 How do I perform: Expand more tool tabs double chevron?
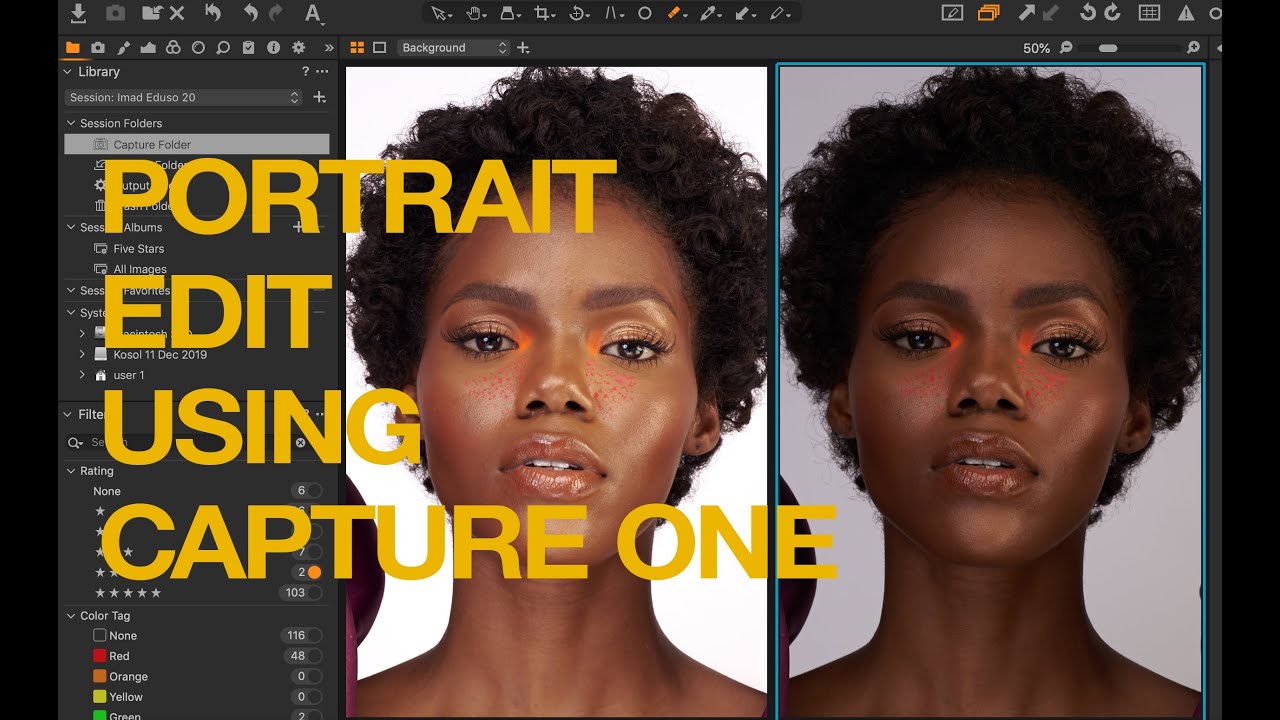click(x=329, y=47)
